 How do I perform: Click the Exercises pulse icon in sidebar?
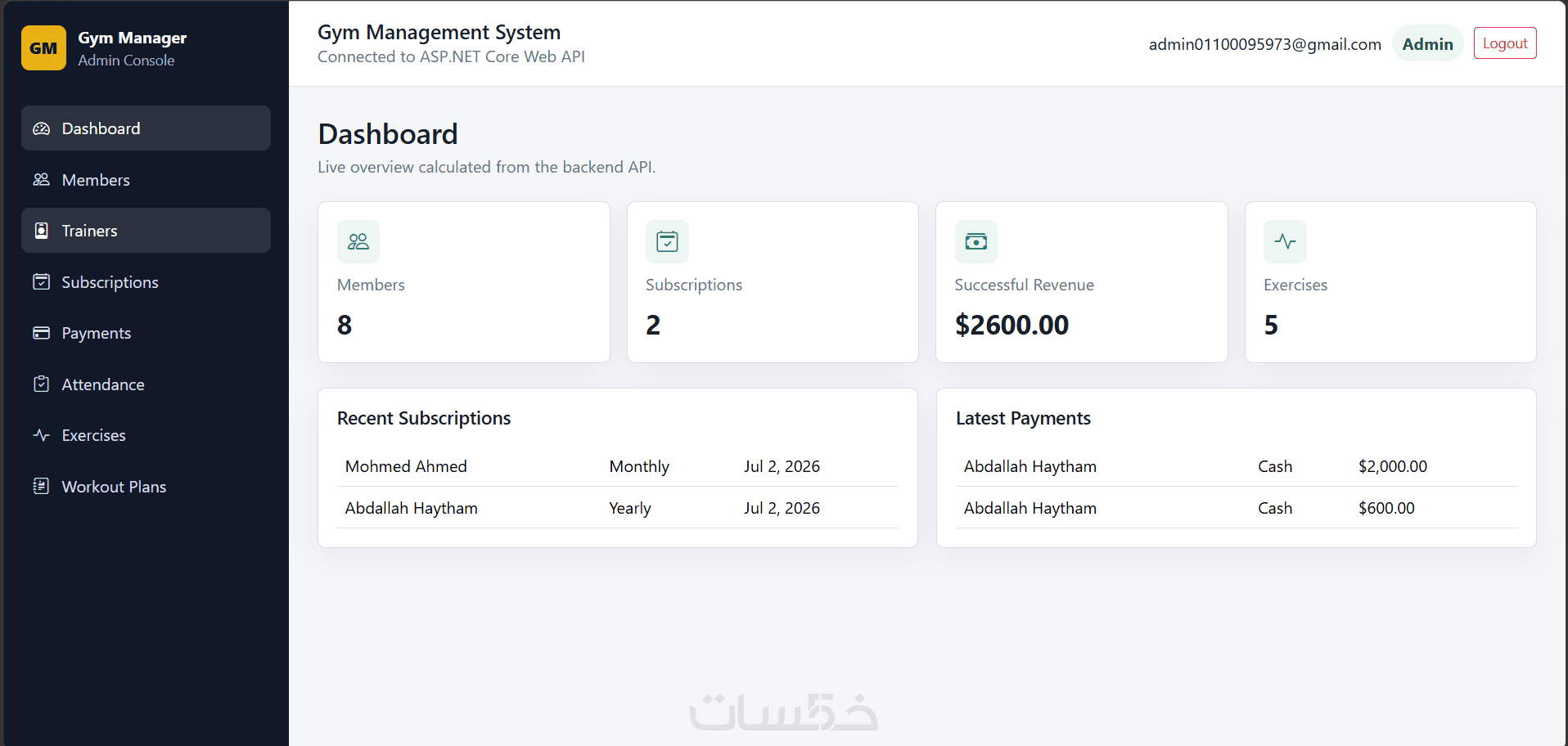click(41, 435)
